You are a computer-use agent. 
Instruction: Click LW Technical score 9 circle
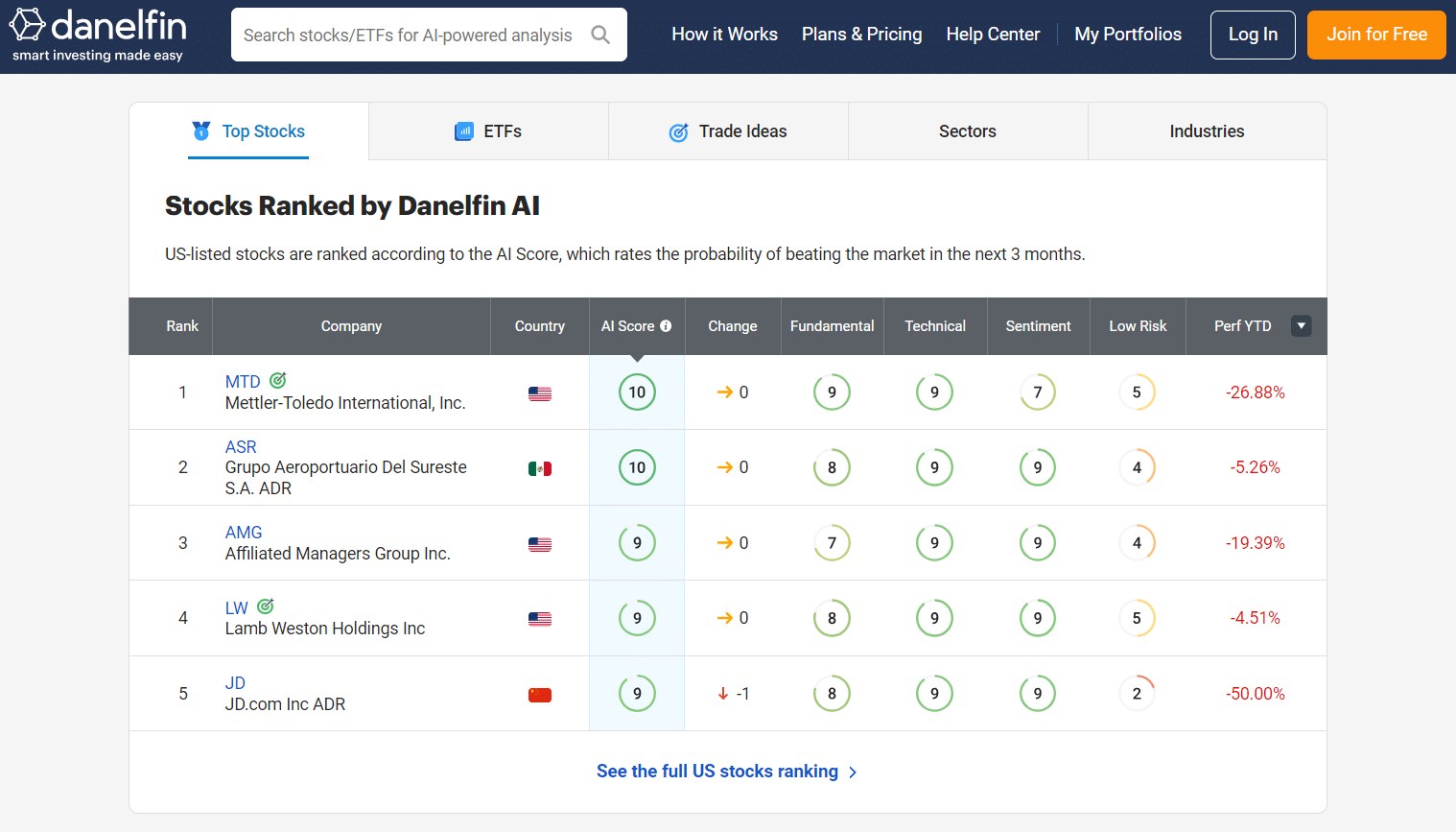tap(934, 618)
